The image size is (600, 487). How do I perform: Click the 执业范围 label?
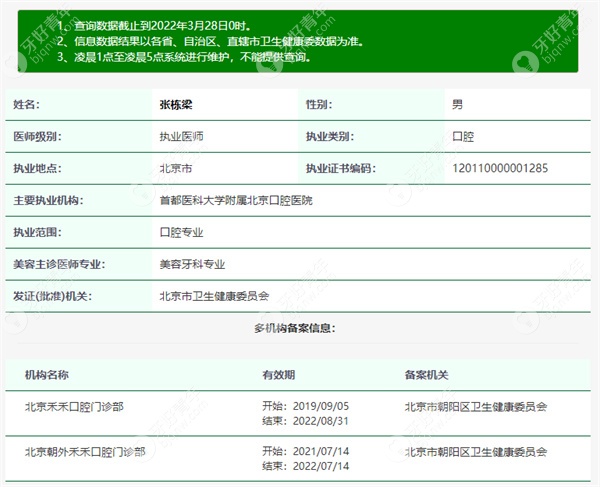tap(37, 232)
